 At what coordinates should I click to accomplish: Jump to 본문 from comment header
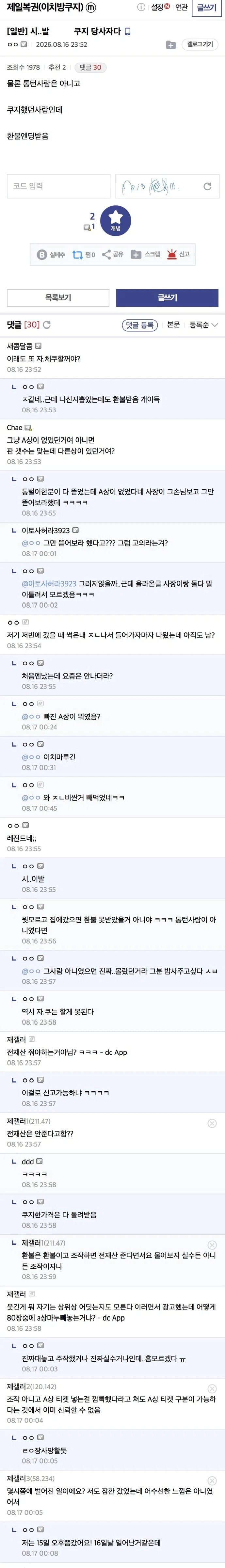[173, 325]
